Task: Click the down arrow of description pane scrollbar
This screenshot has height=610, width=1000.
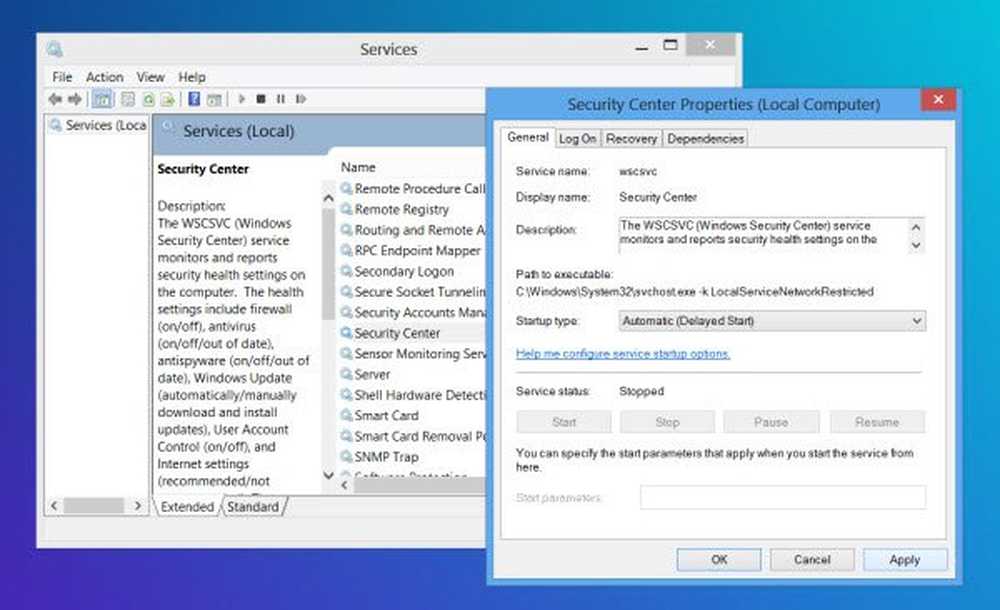Action: point(328,475)
